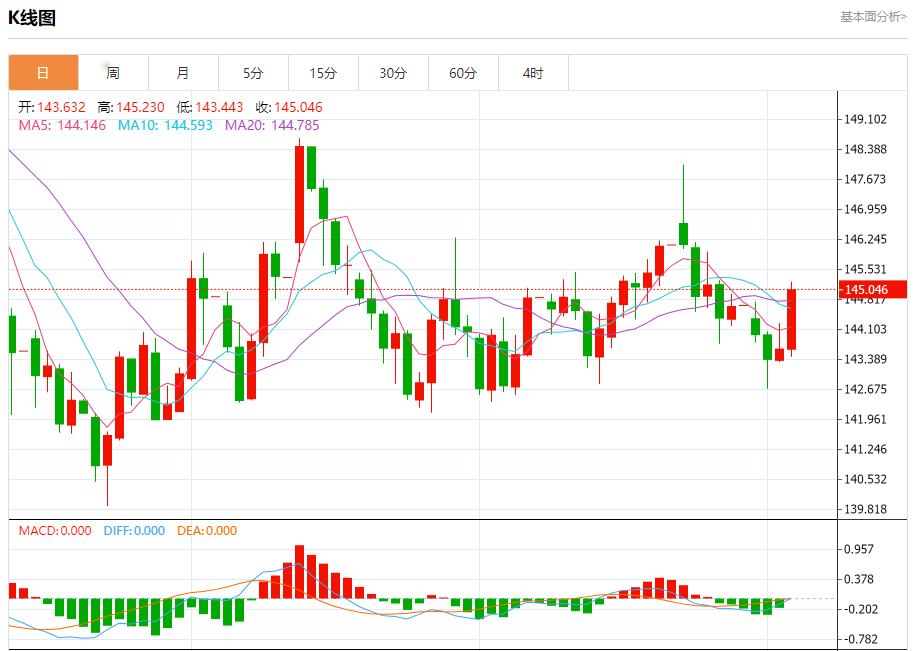Click the MA10: 144.593 legend

coord(165,125)
